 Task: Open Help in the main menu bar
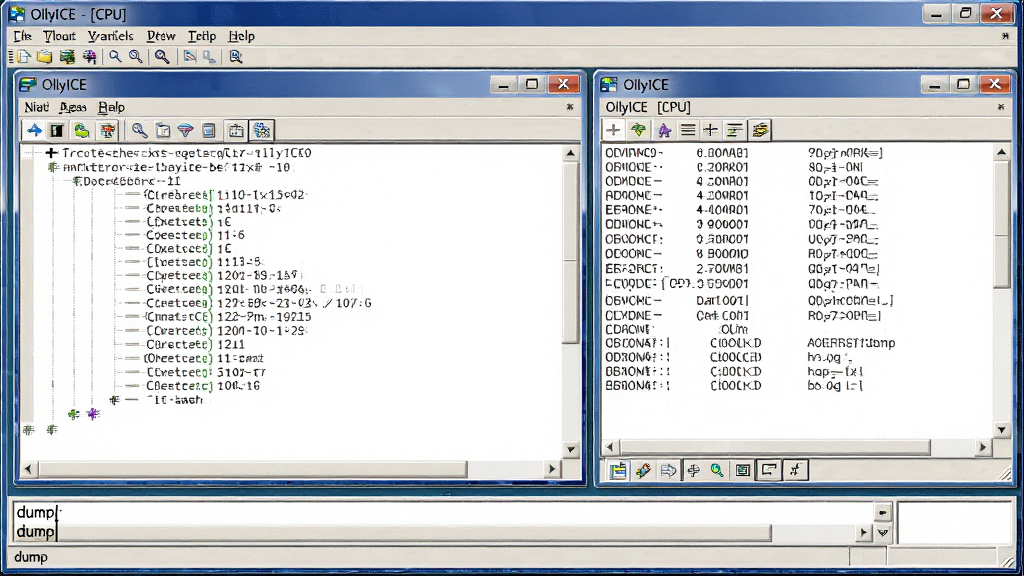(x=242, y=36)
